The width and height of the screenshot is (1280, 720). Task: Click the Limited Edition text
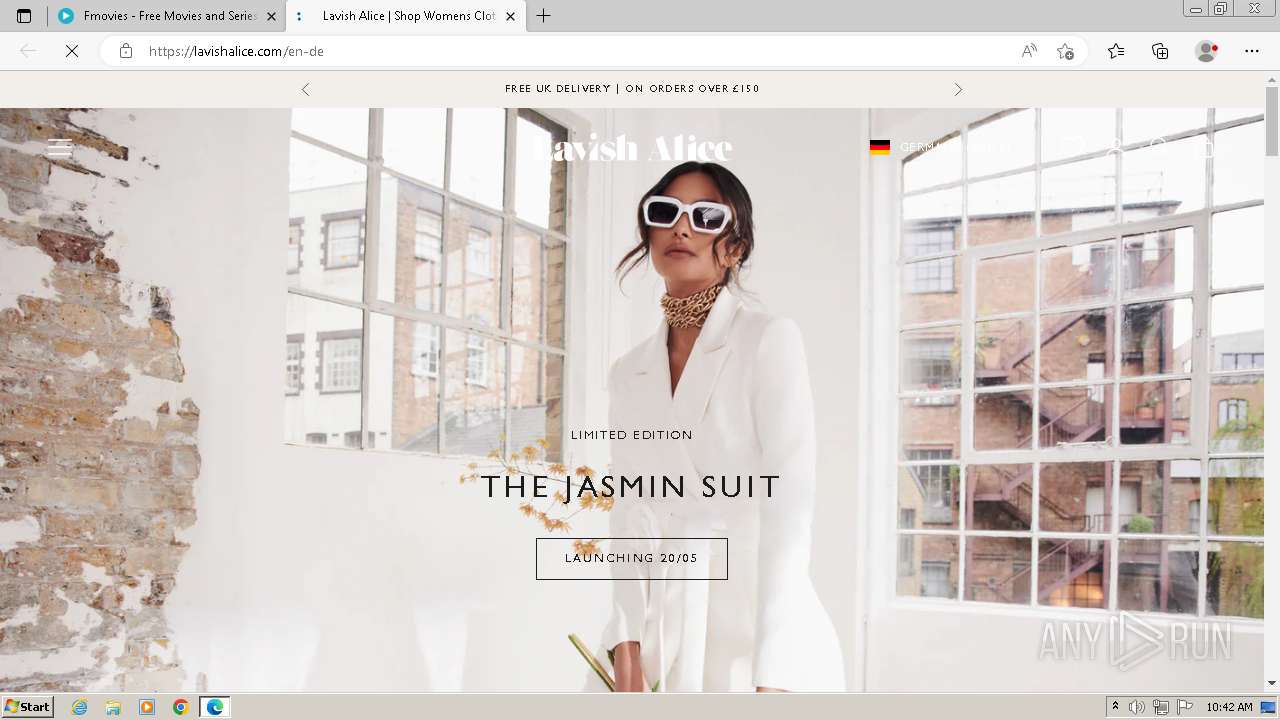point(632,435)
